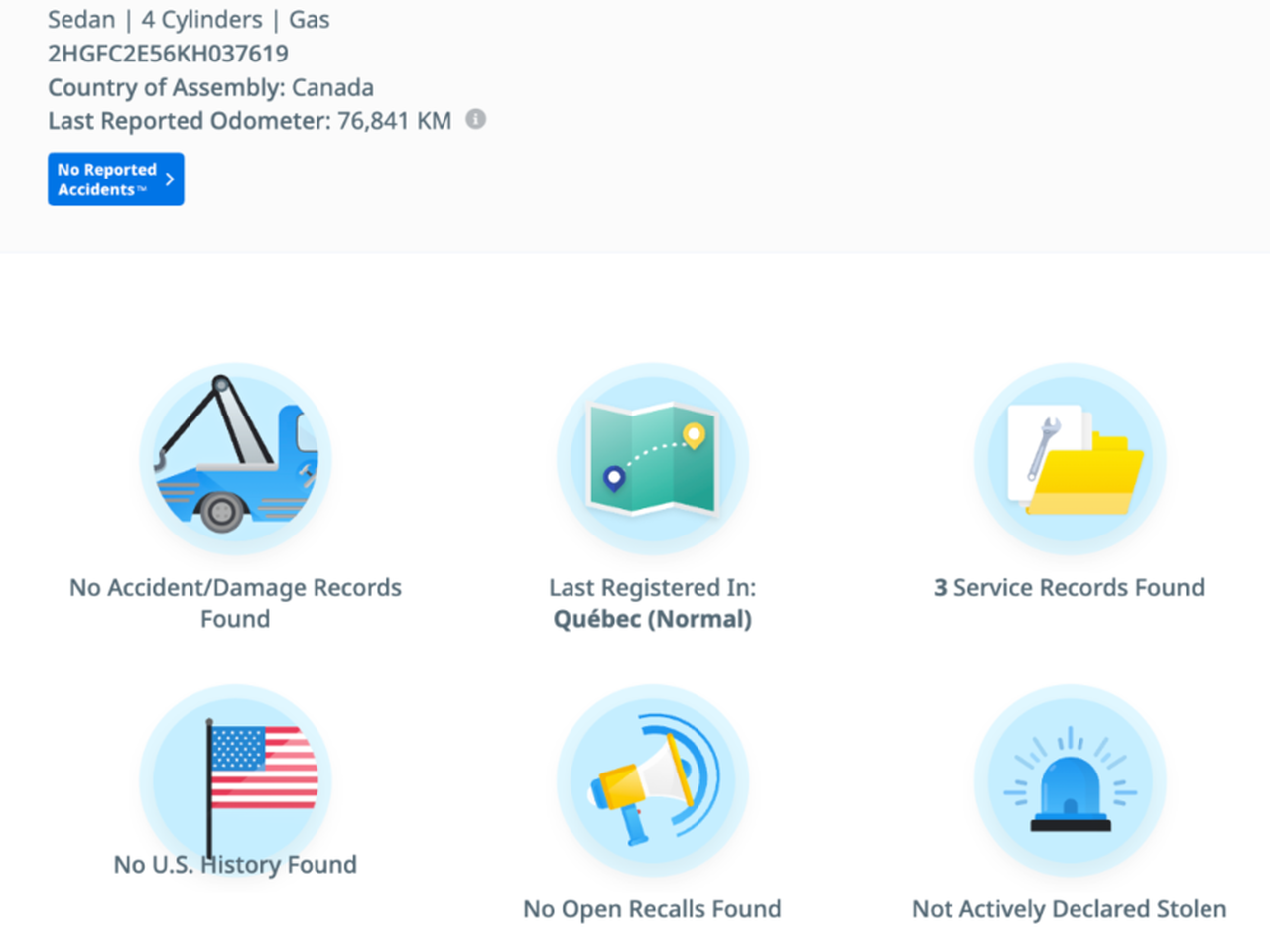Click Last Registered In Québec label
The height and width of the screenshot is (952, 1270).
(x=652, y=588)
